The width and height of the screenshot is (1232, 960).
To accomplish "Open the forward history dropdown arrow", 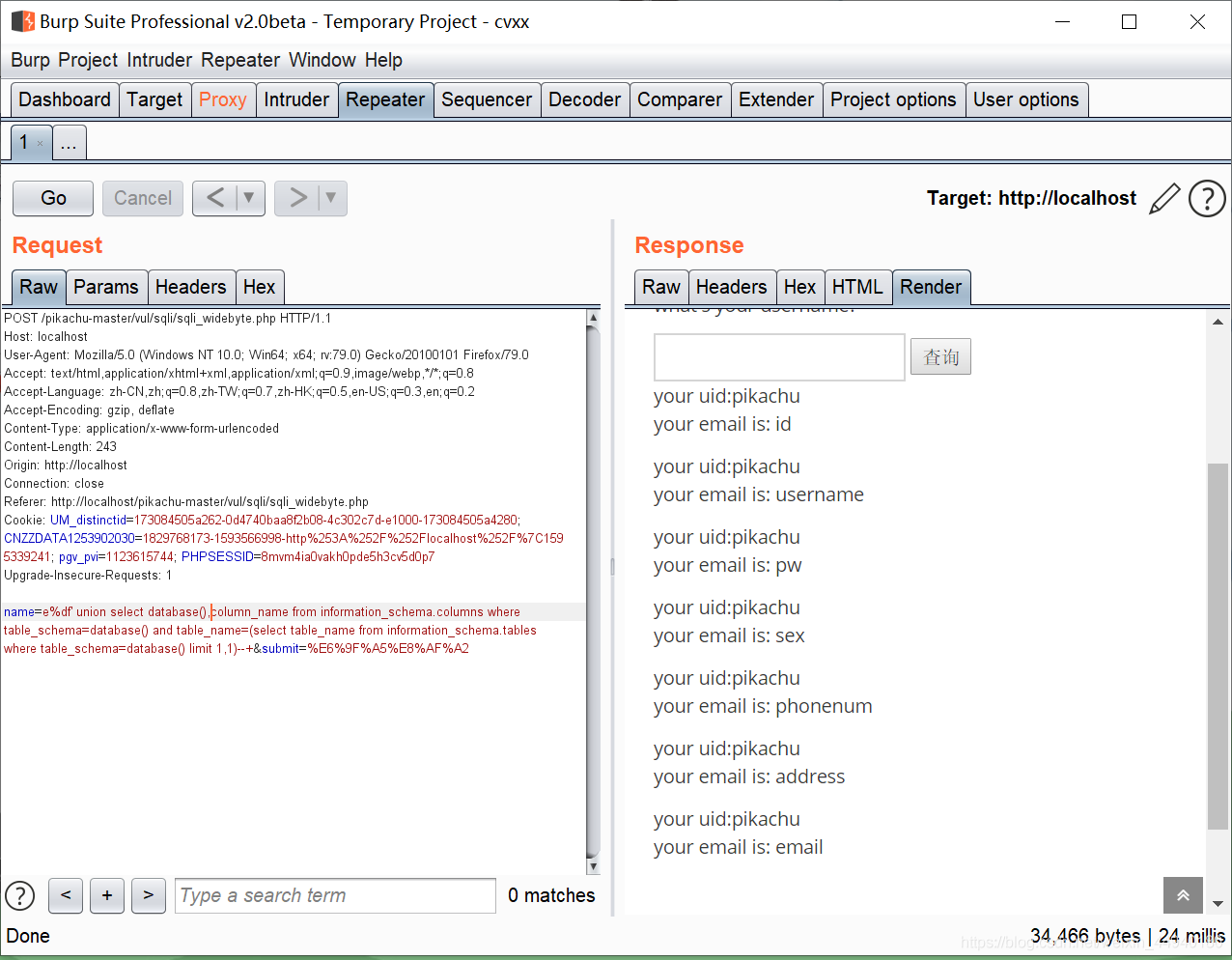I will (331, 198).
